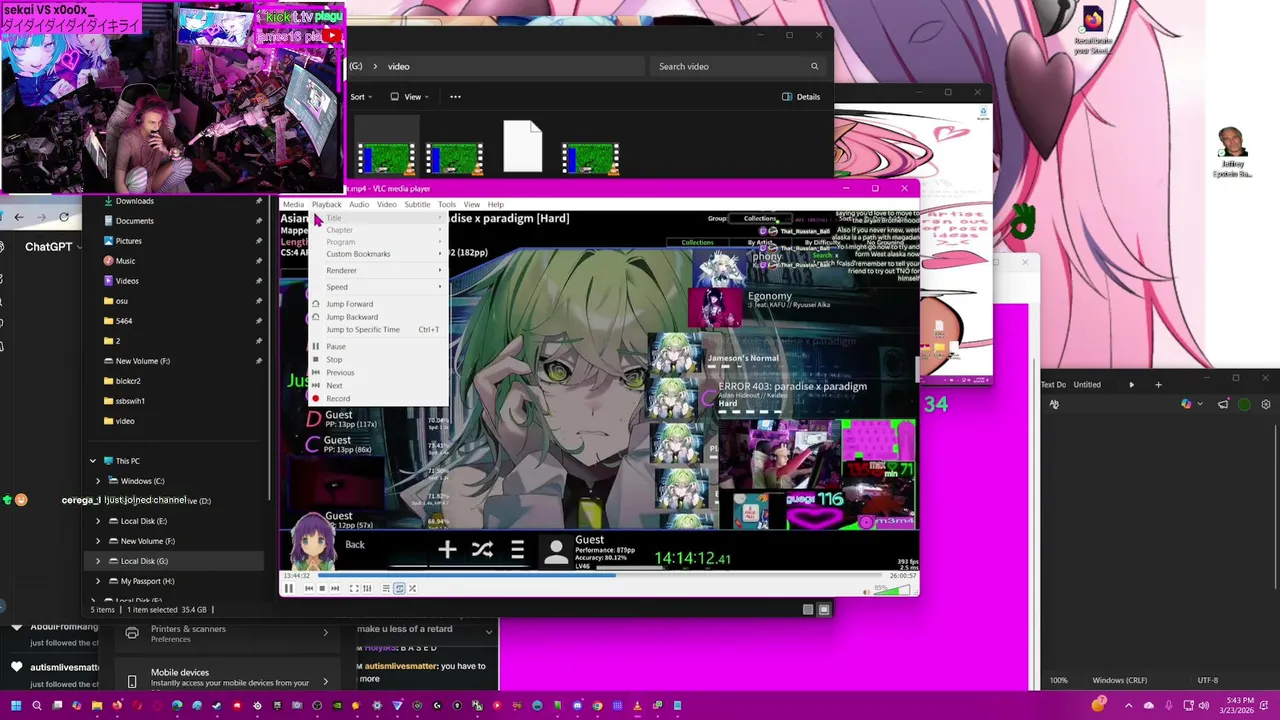Add a new tab in Notepad
Screen dimensions: 1280x720
[x=1158, y=384]
